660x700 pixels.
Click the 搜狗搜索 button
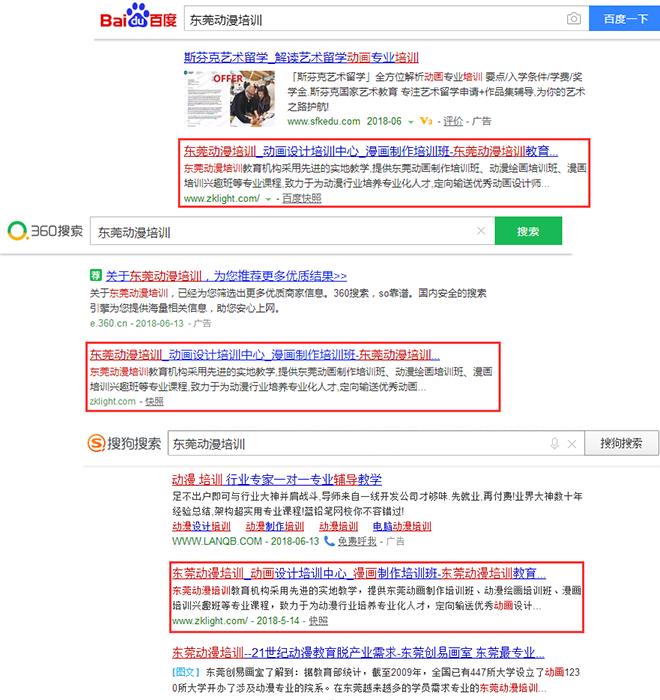[621, 443]
